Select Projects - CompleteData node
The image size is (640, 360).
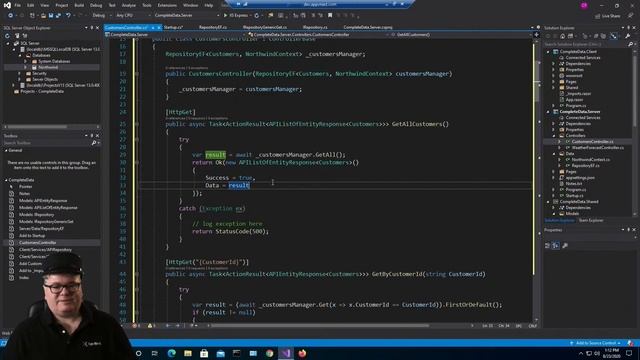42,91
